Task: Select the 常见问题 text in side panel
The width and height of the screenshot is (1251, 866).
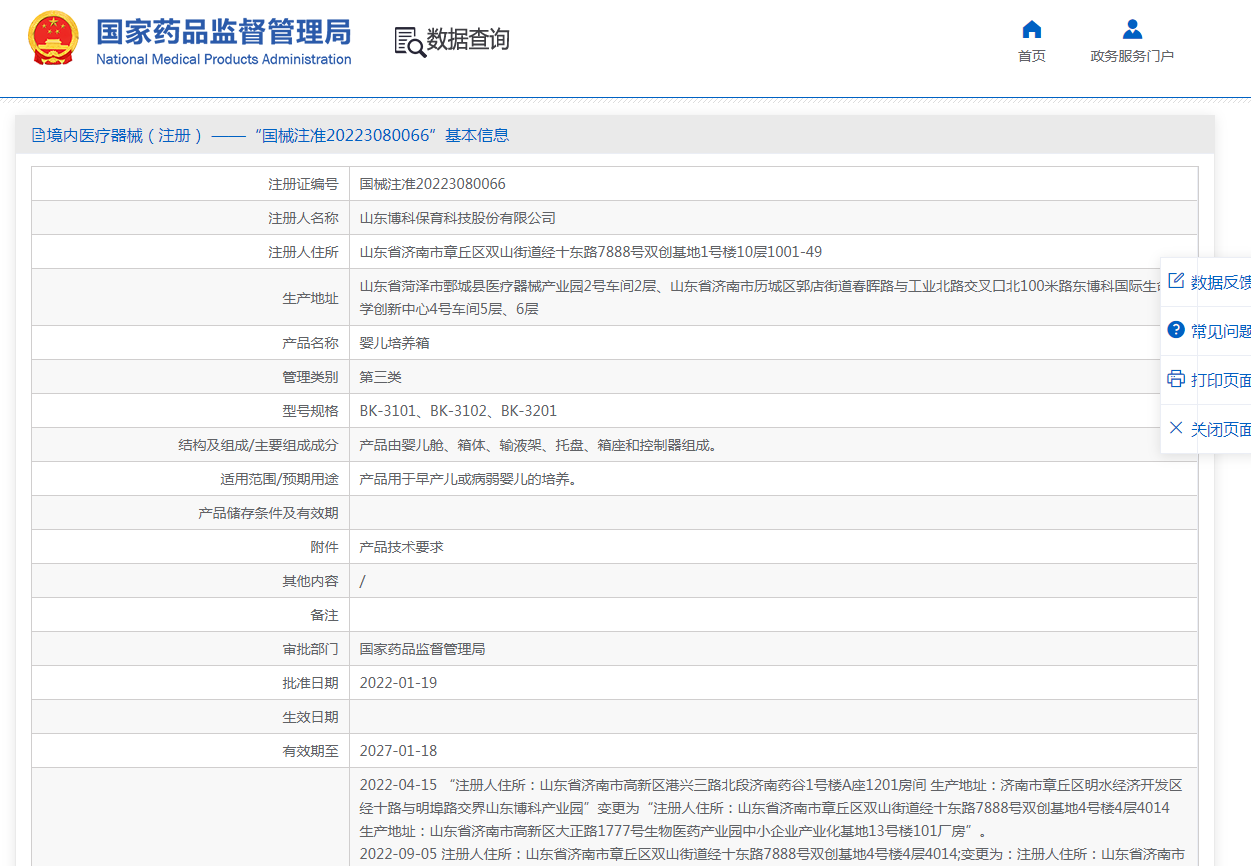Action: pos(1220,331)
